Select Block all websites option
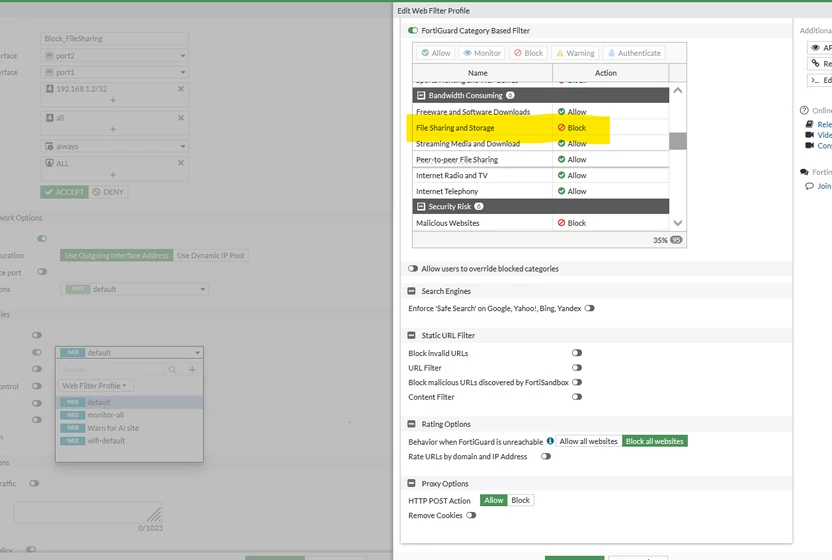The image size is (832, 560). [x=654, y=442]
